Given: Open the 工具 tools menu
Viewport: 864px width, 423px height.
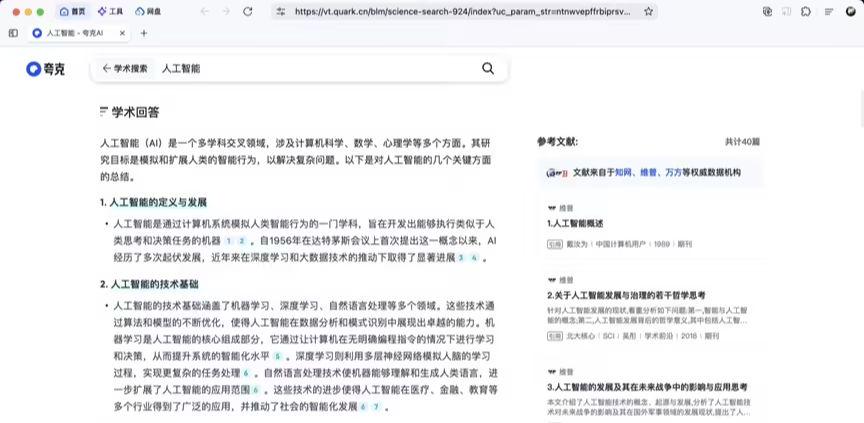Looking at the screenshot, I should point(110,11).
